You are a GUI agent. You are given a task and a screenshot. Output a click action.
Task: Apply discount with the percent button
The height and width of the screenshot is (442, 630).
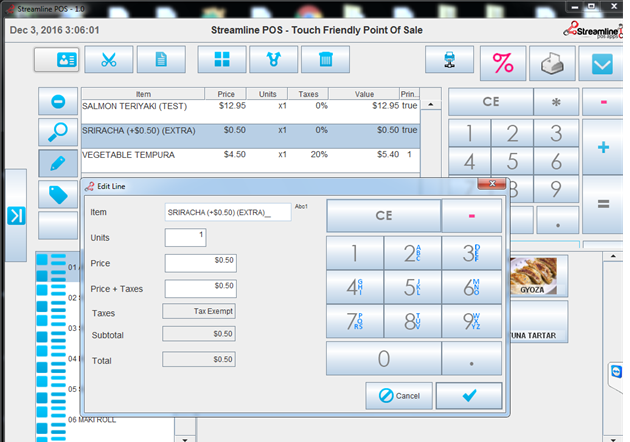click(503, 63)
